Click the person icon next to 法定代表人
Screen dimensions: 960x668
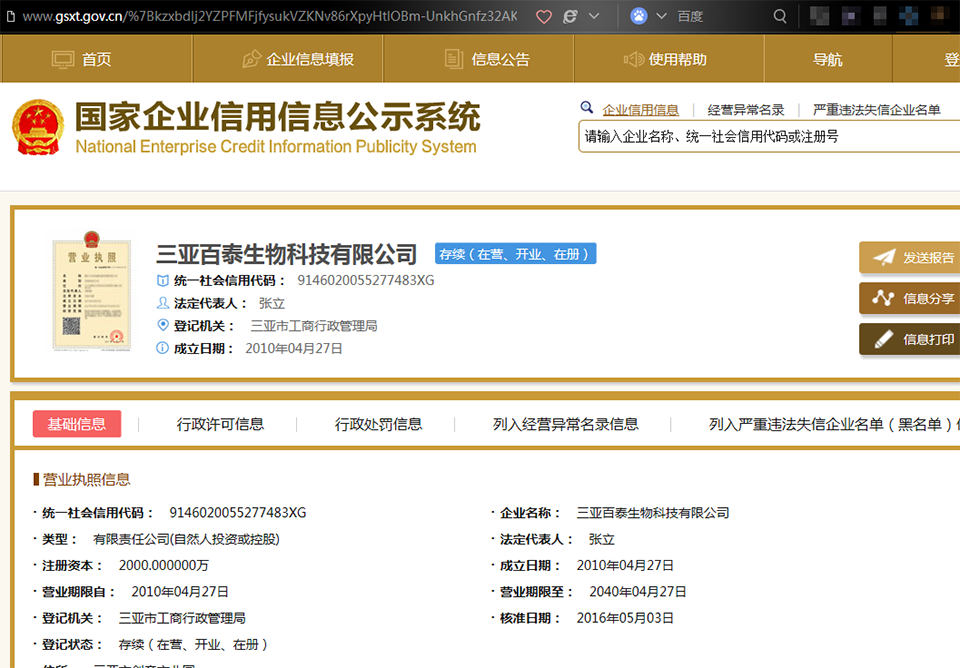coord(162,303)
